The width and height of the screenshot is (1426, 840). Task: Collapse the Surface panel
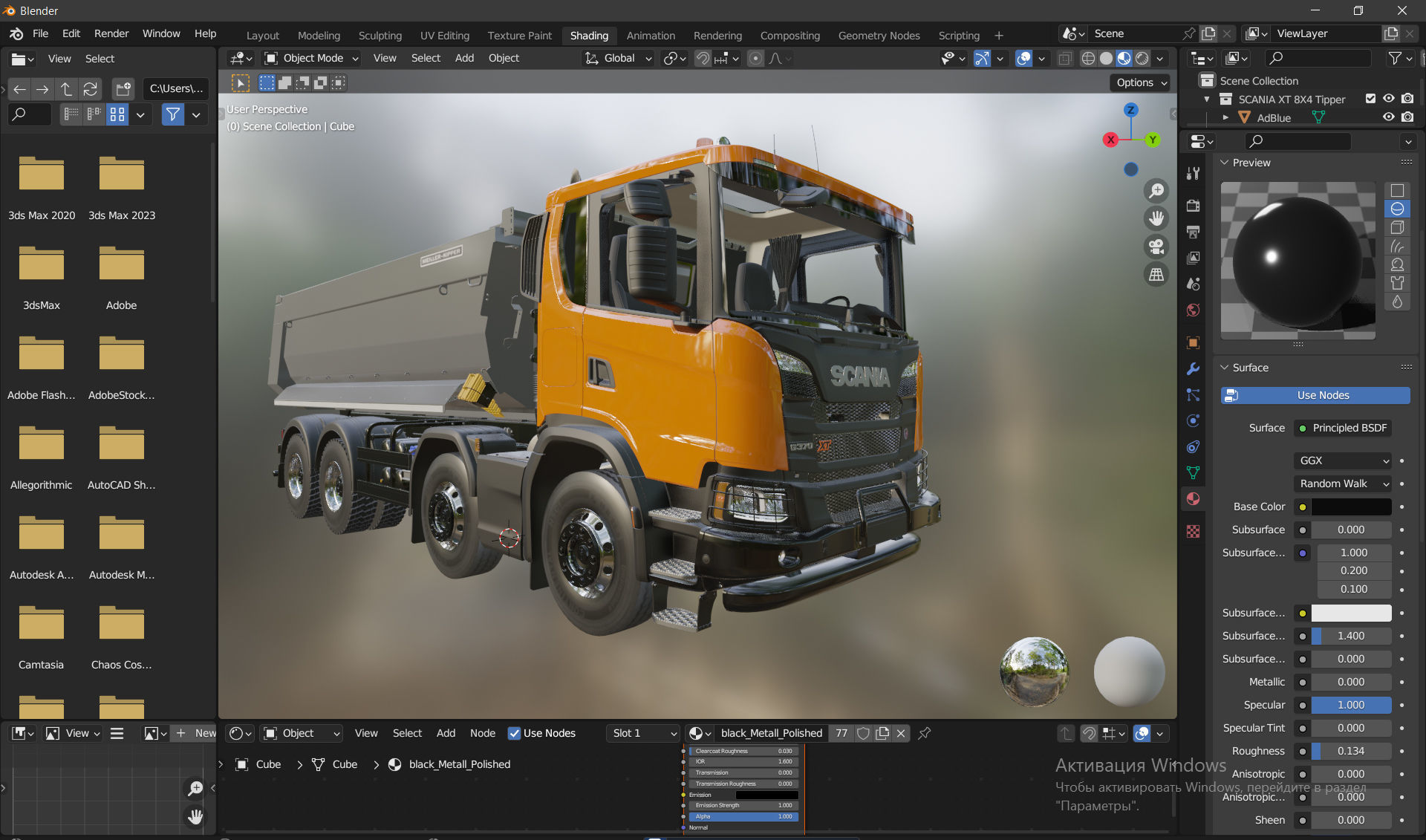(x=1224, y=367)
